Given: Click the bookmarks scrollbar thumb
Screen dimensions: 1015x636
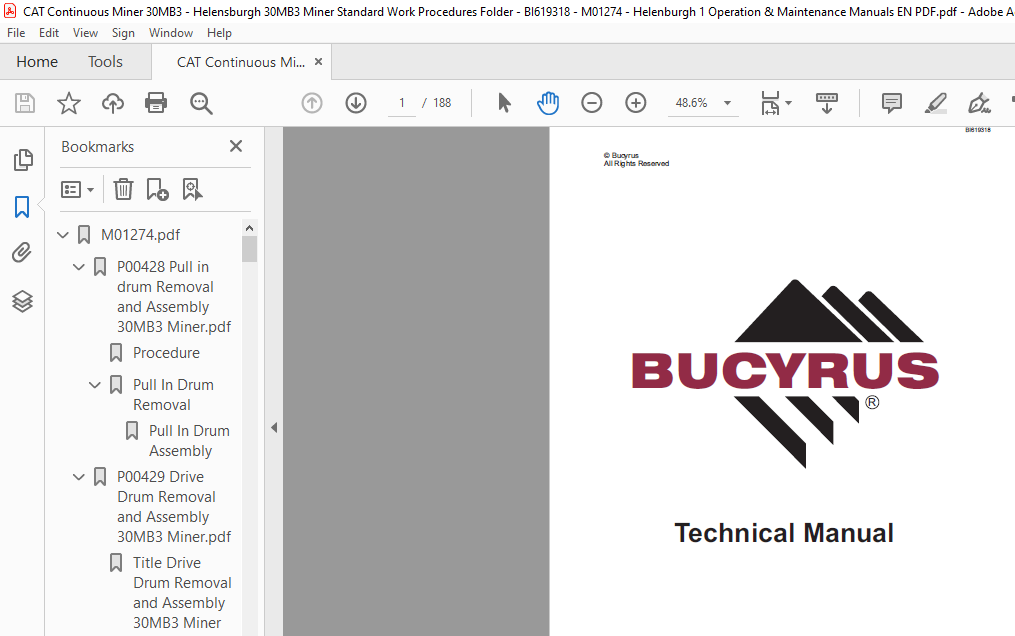Looking at the screenshot, I should pyautogui.click(x=249, y=249).
